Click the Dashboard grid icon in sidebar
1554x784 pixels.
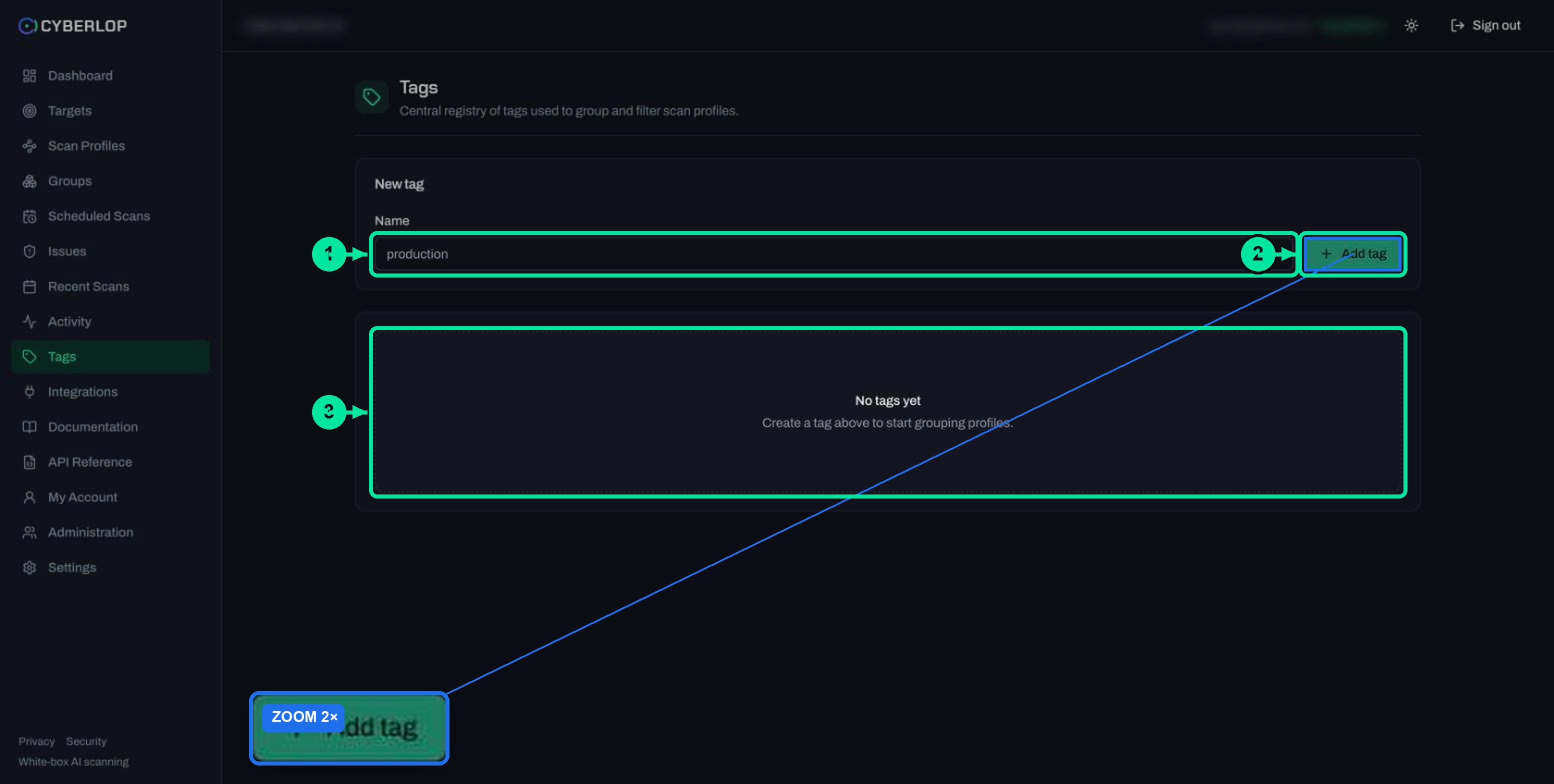(x=29, y=75)
